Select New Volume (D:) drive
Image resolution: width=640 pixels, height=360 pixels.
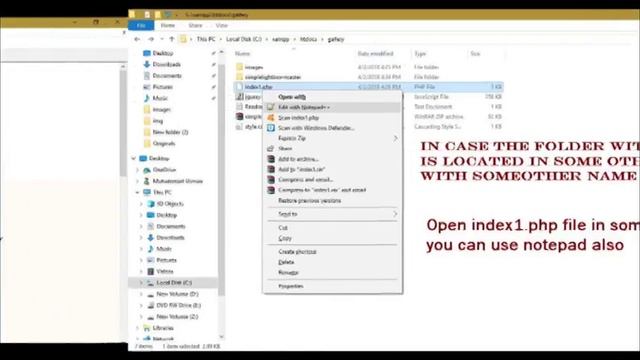[x=177, y=294]
